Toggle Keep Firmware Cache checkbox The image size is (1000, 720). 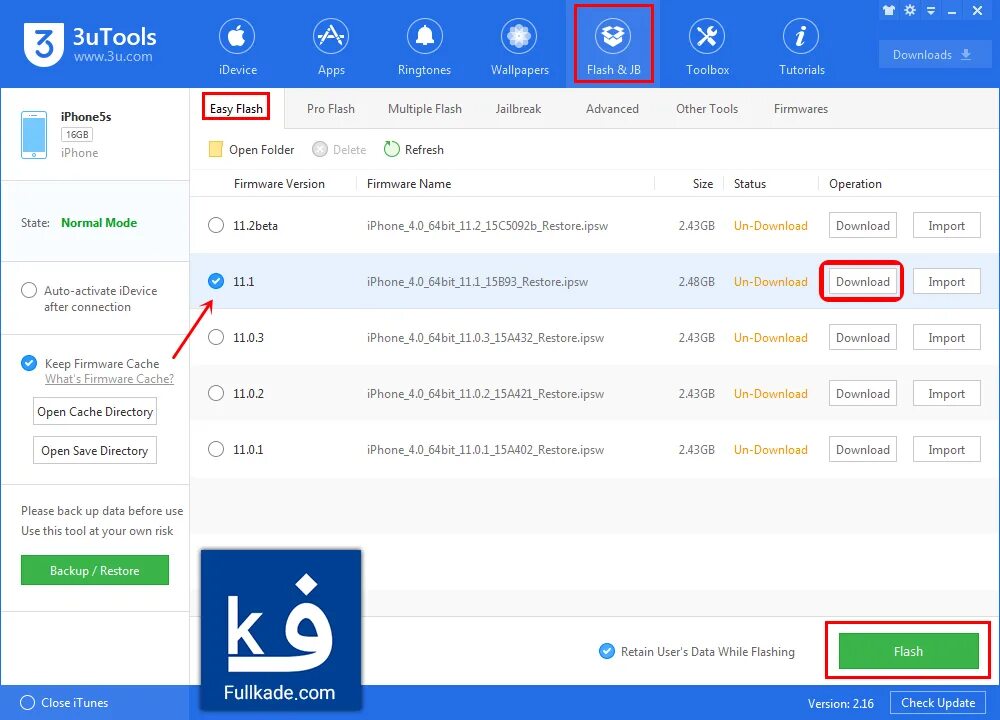29,364
